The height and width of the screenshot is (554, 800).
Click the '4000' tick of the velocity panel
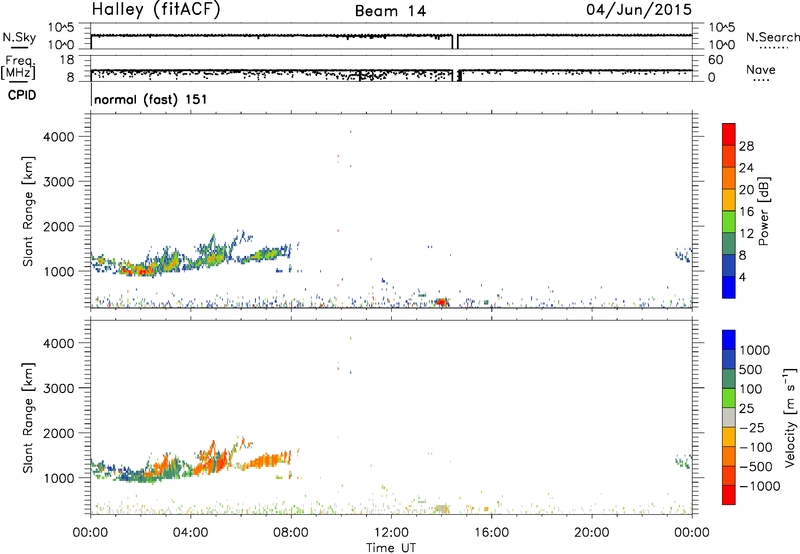[x=58, y=343]
